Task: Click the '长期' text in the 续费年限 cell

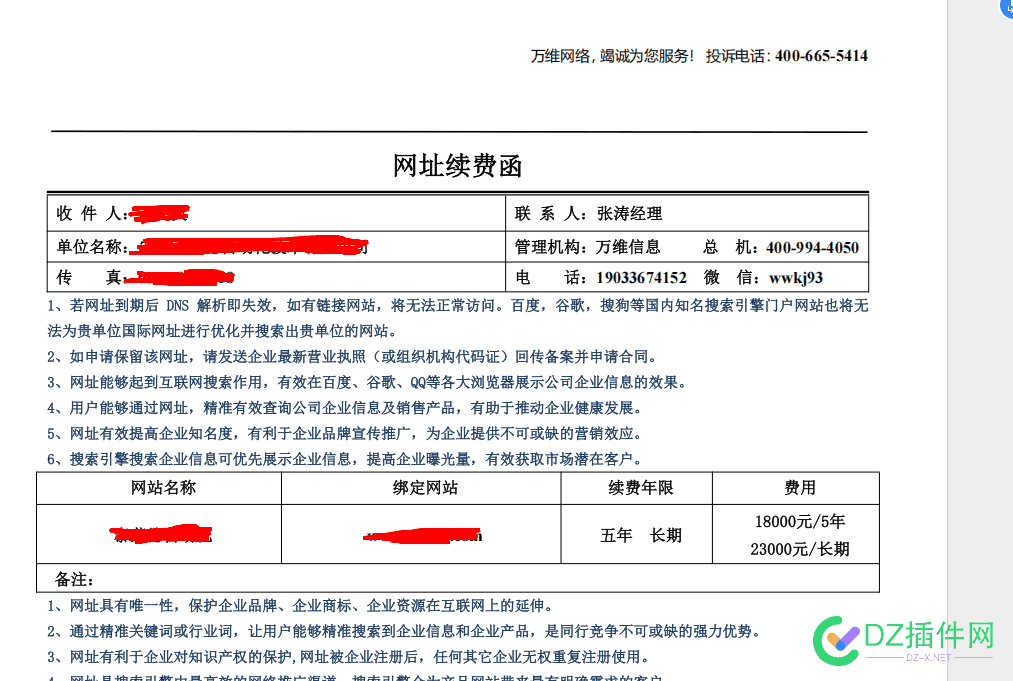Action: (666, 535)
